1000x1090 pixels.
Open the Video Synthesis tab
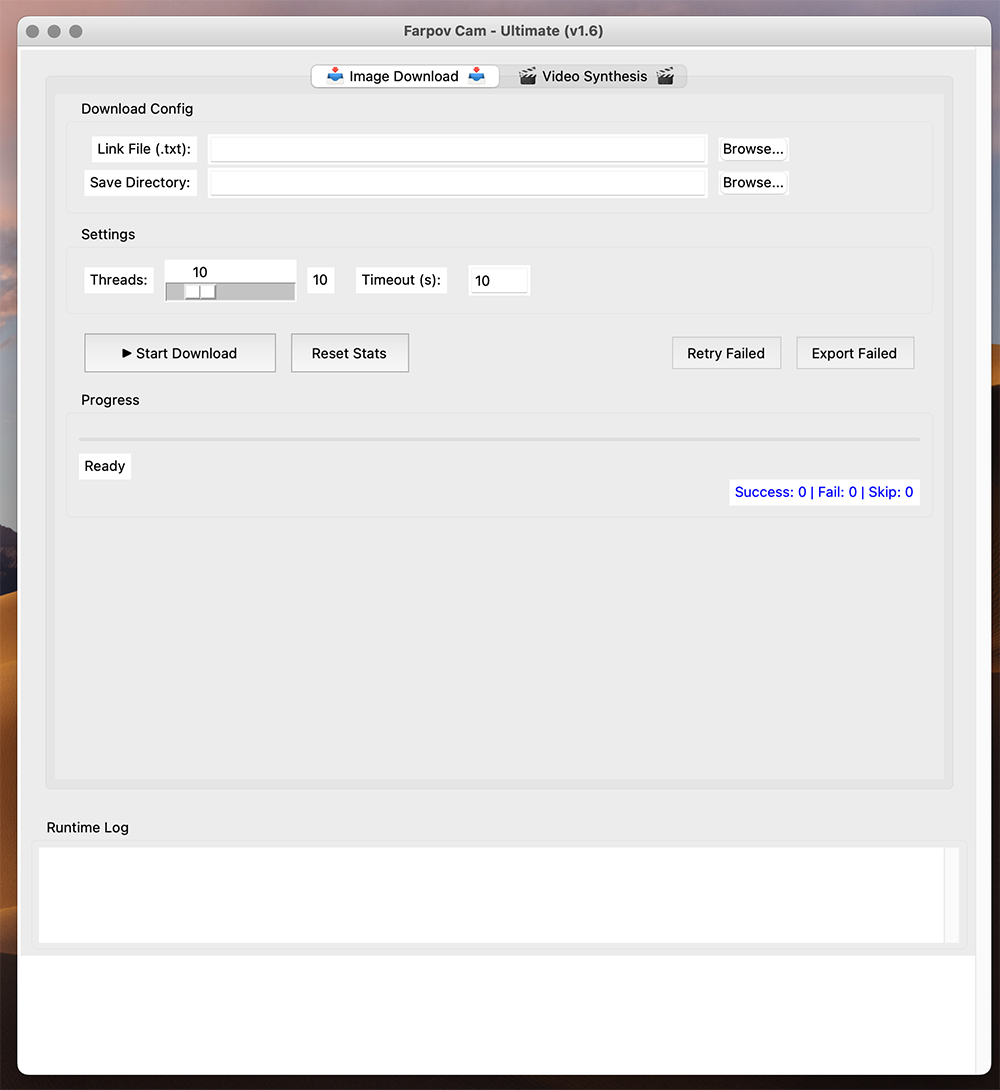[595, 76]
